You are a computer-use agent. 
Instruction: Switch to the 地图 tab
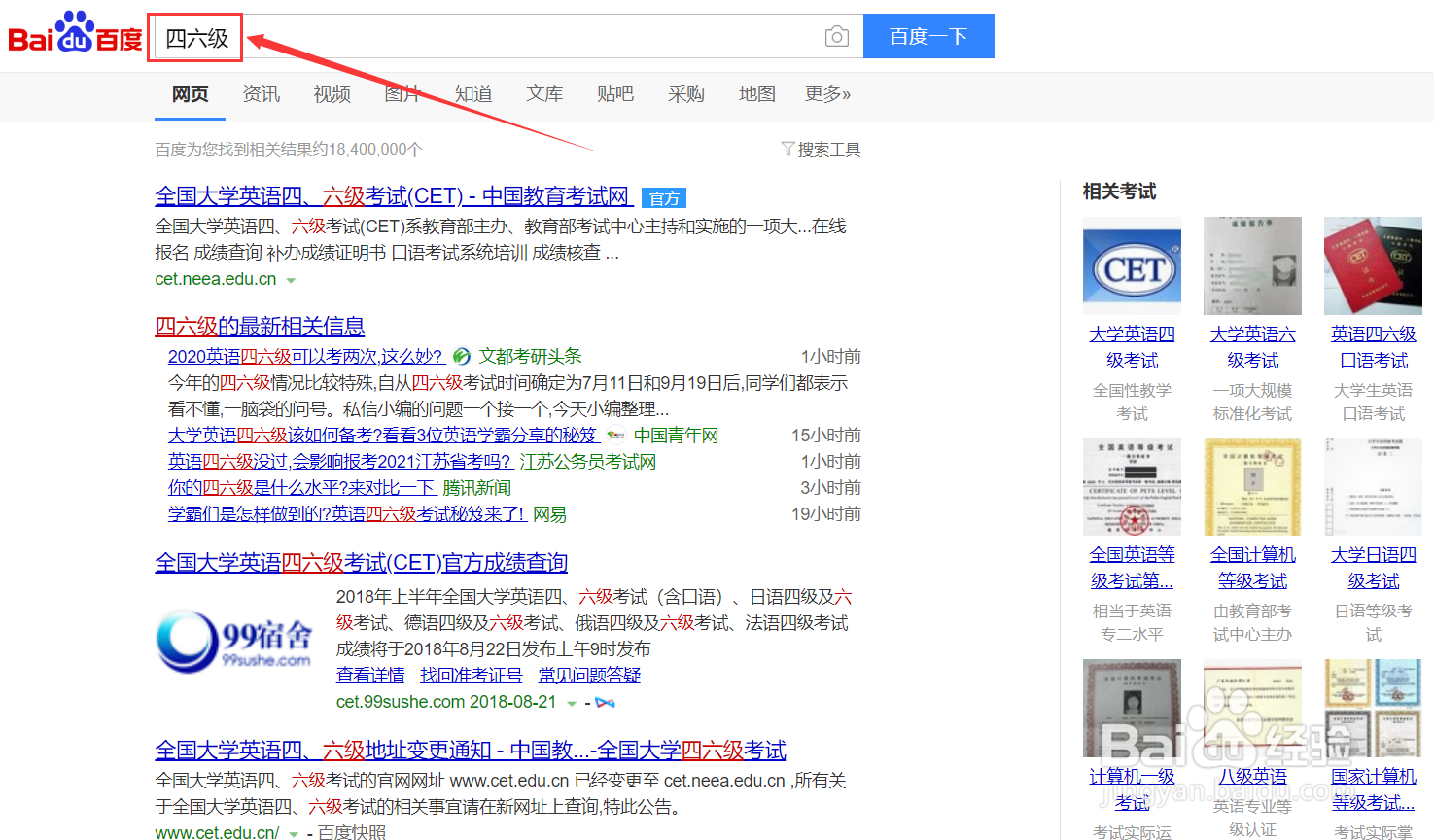tap(757, 93)
